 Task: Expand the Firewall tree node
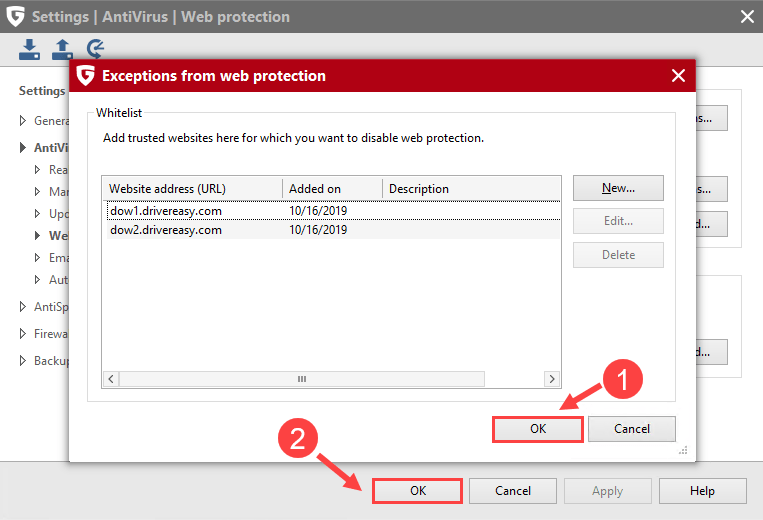pyautogui.click(x=24, y=334)
